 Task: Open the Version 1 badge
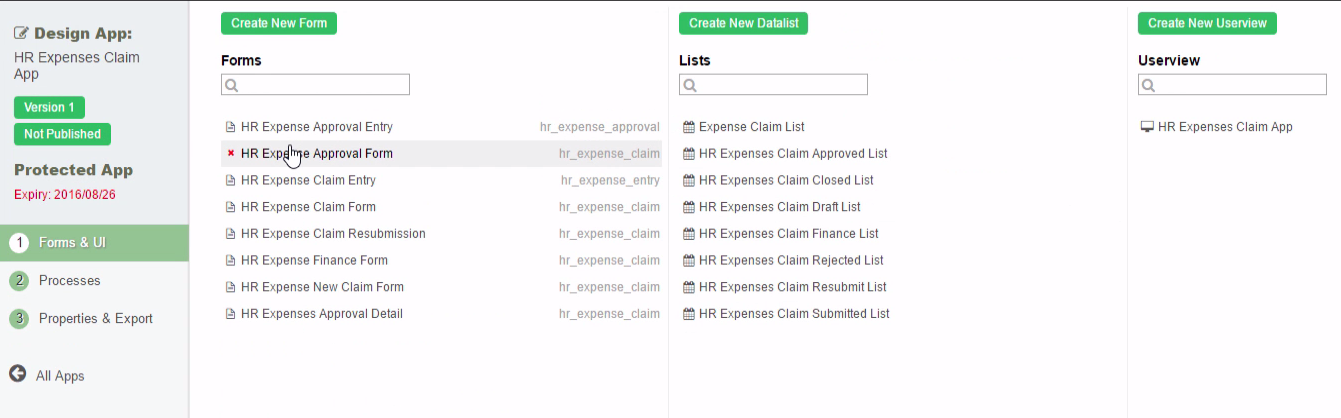coord(49,107)
